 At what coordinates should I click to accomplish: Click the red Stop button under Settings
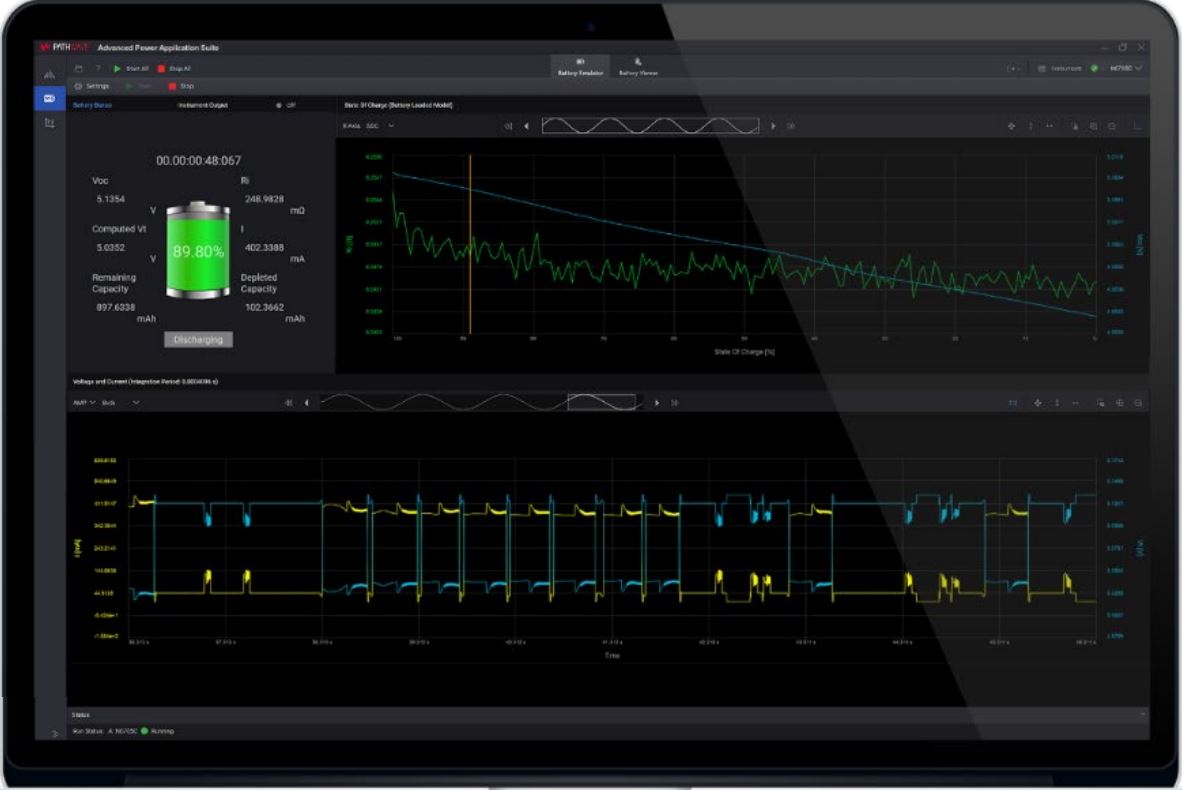point(172,87)
